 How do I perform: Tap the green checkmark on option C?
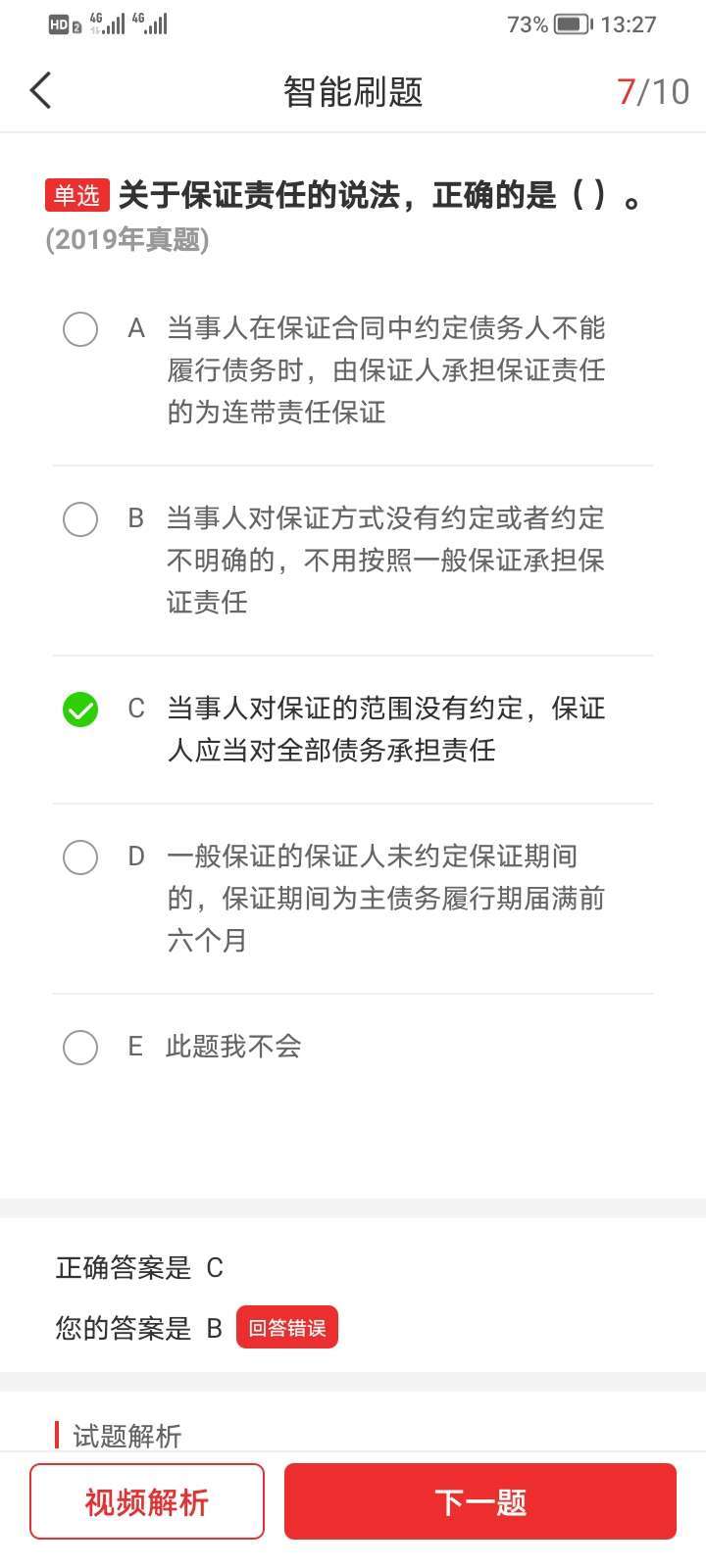pyautogui.click(x=80, y=710)
